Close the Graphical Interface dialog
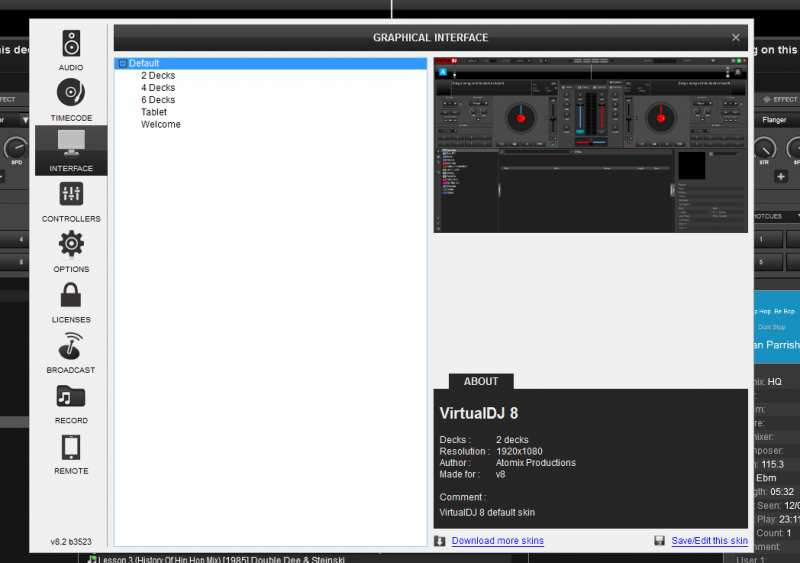Image resolution: width=800 pixels, height=563 pixels. click(735, 37)
